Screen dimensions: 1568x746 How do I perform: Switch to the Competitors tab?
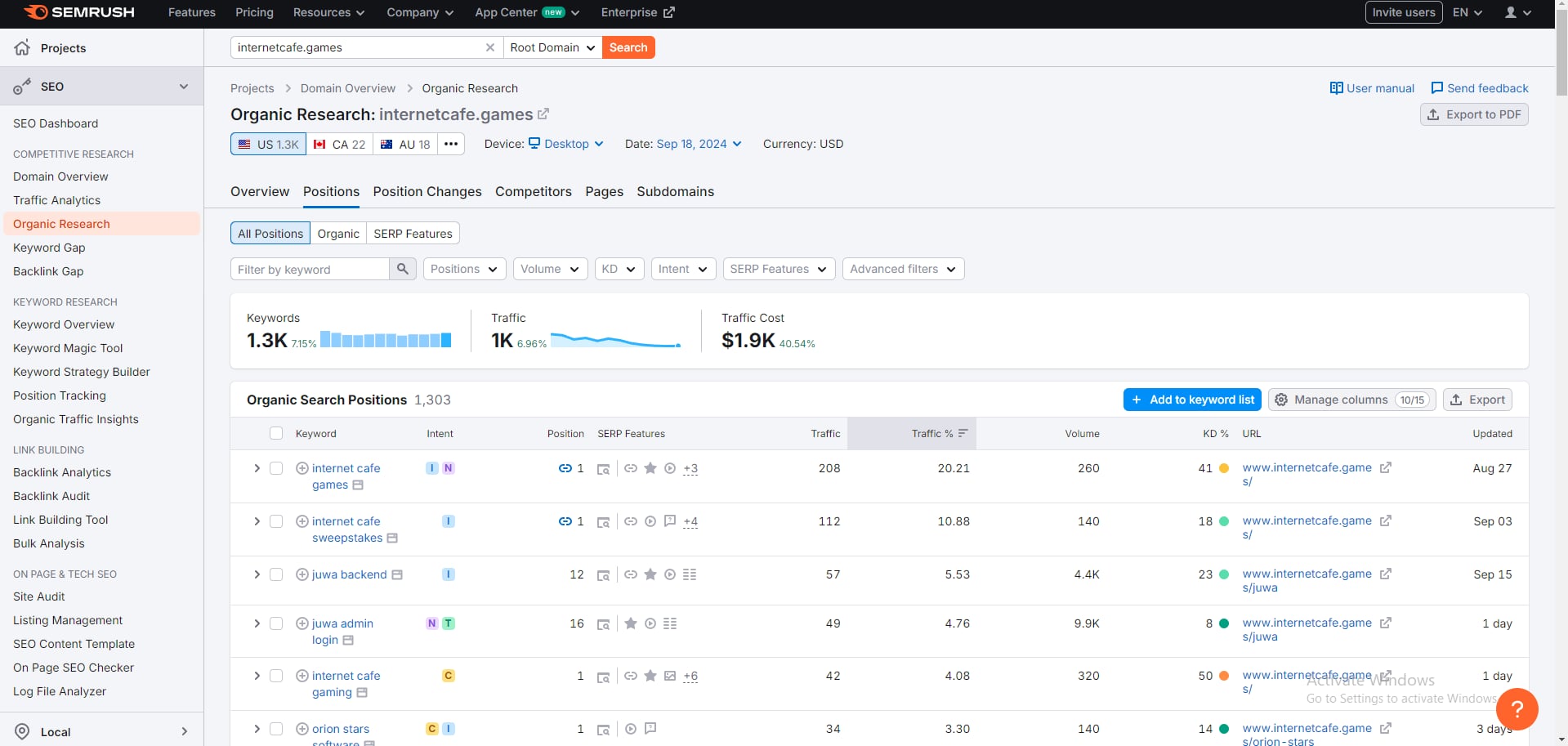[533, 191]
